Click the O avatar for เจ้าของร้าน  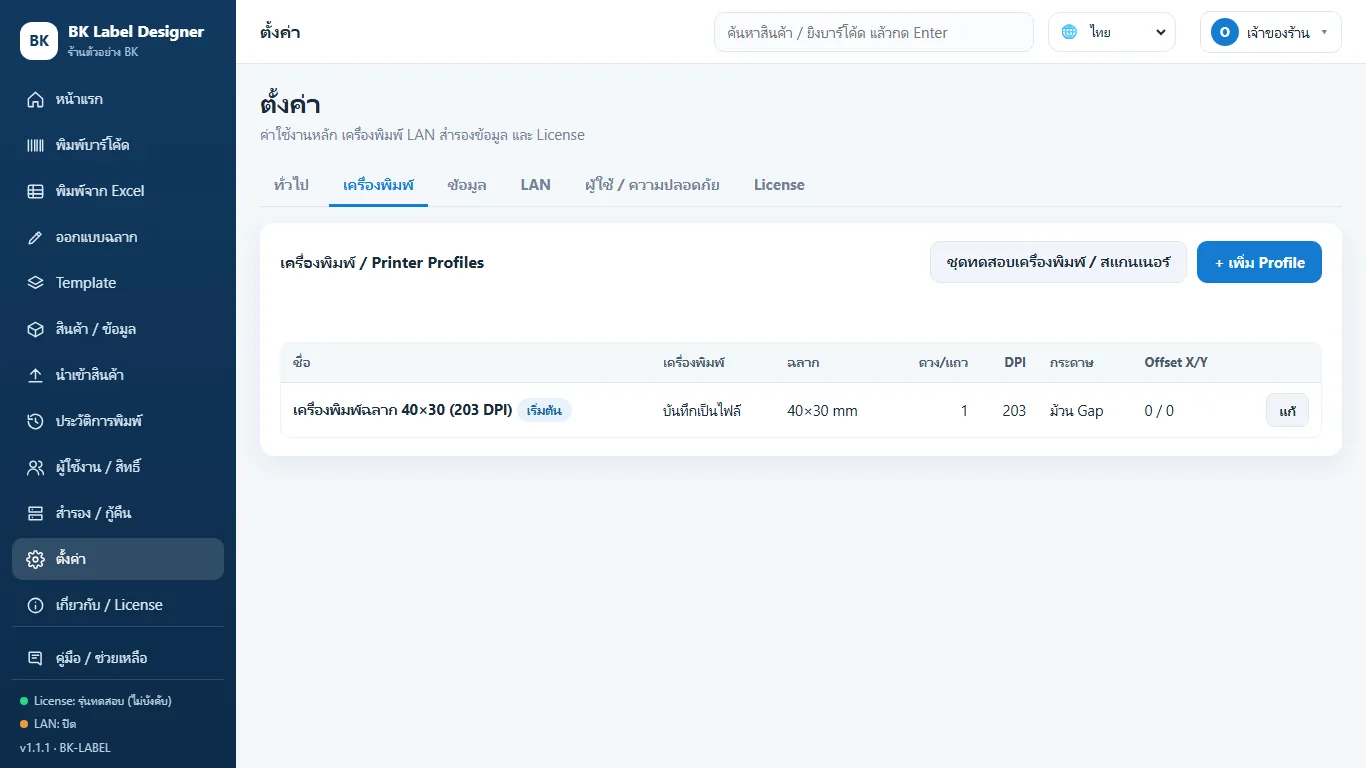click(1224, 32)
